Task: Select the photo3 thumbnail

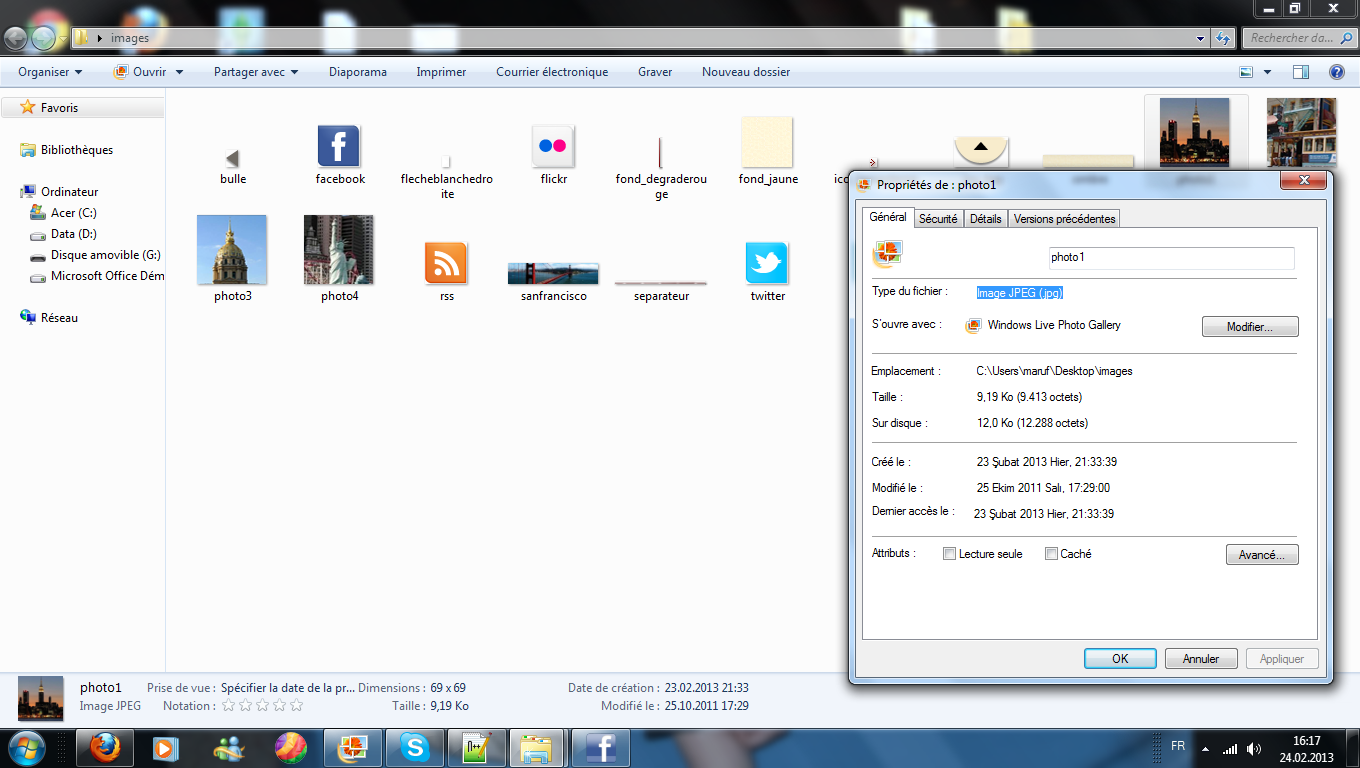Action: [232, 250]
